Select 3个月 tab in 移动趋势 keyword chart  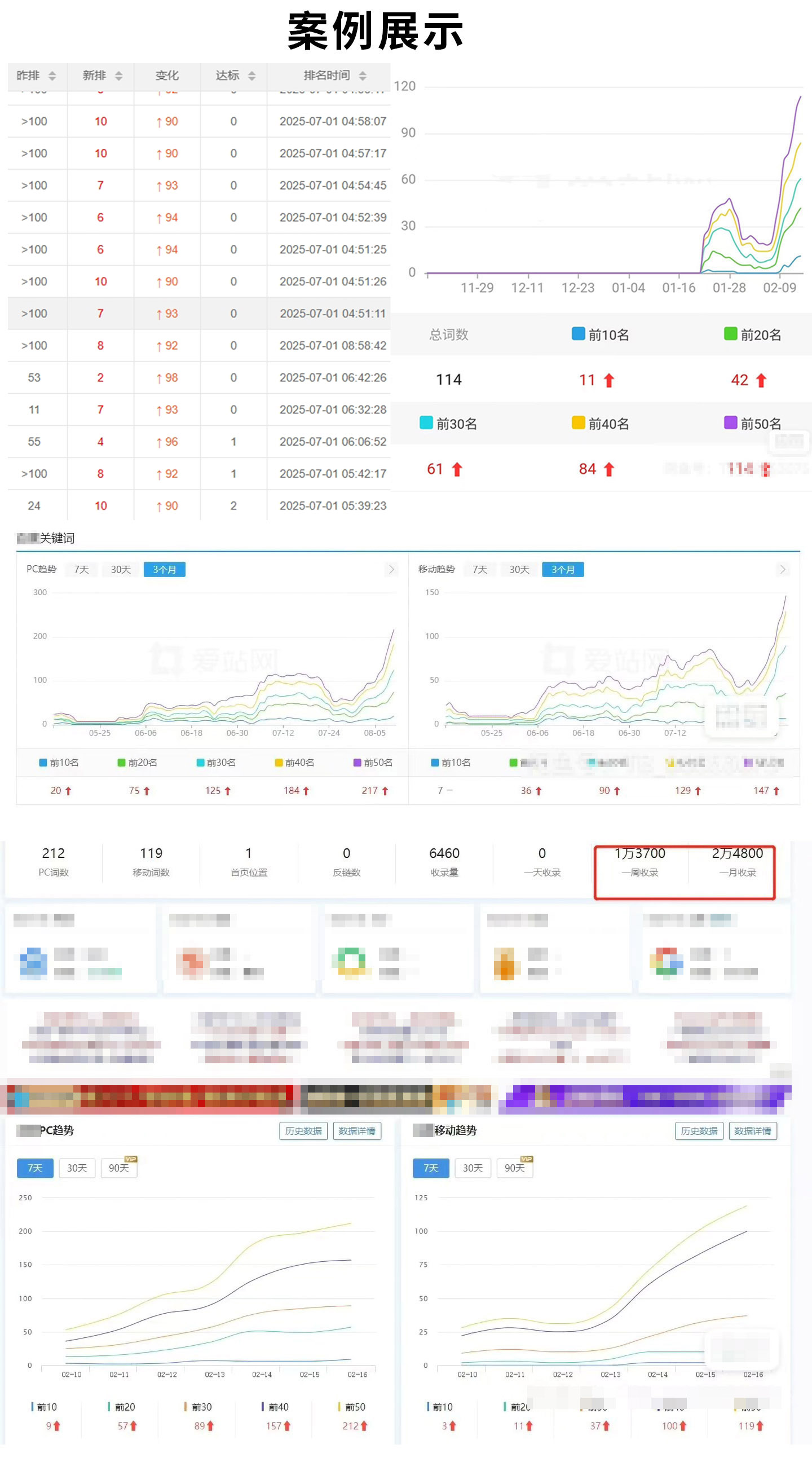coord(563,569)
